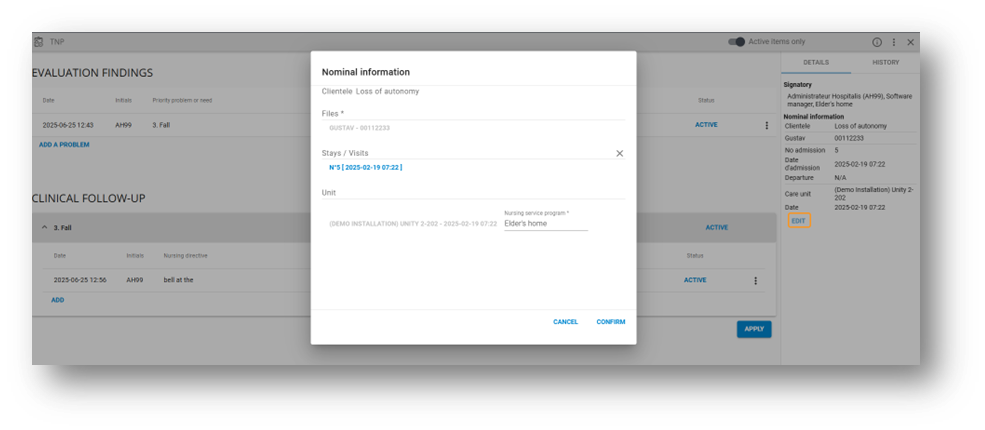Collapse the 3. Fall follow-up section
Screen dimensions: 985x430
point(44,227)
